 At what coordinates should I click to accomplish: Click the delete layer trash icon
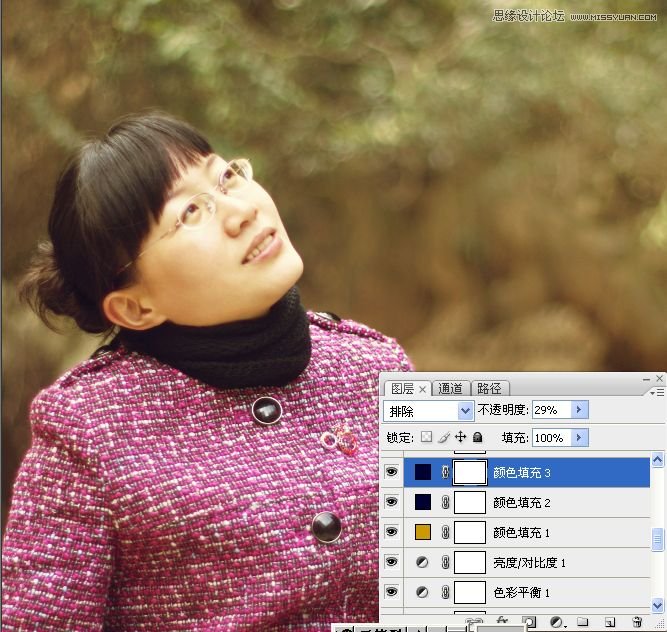(637, 622)
